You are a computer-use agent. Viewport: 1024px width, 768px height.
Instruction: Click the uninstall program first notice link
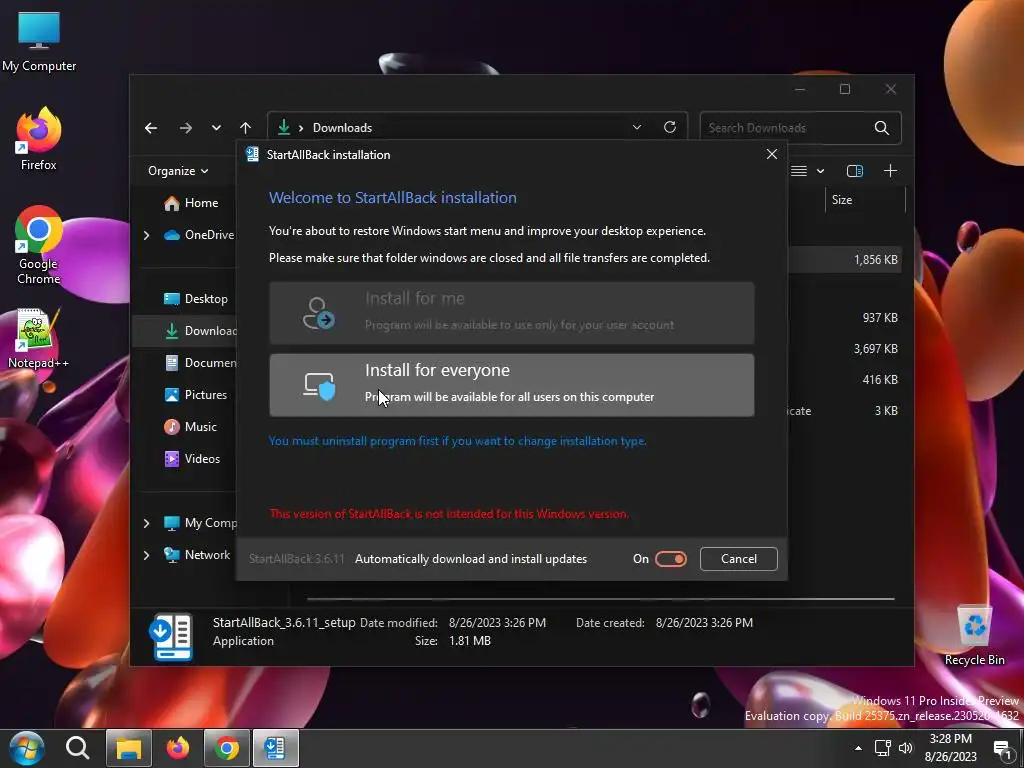(x=457, y=441)
